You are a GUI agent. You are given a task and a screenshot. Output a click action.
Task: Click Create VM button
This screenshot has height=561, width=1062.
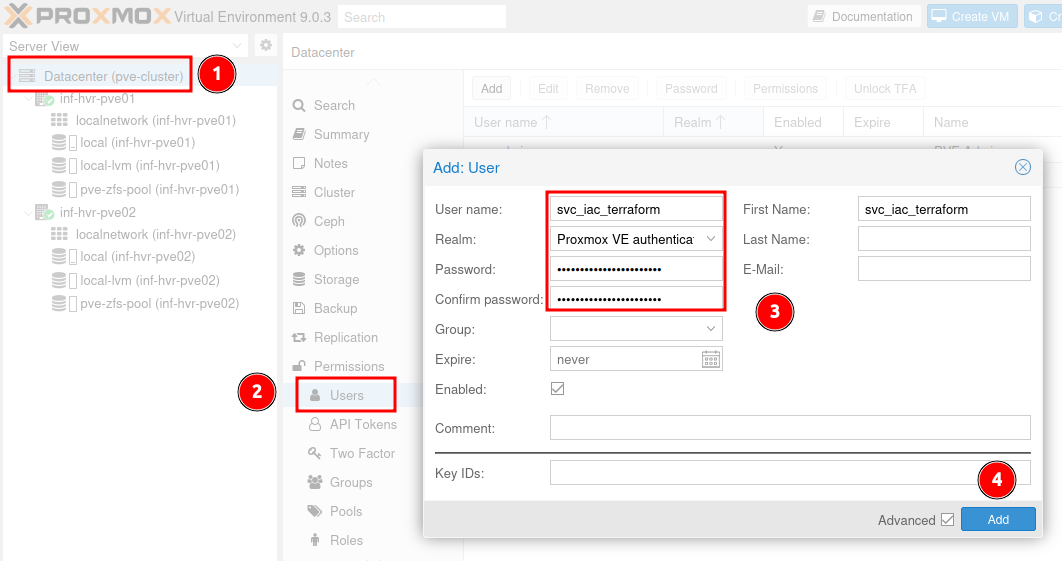coord(972,16)
